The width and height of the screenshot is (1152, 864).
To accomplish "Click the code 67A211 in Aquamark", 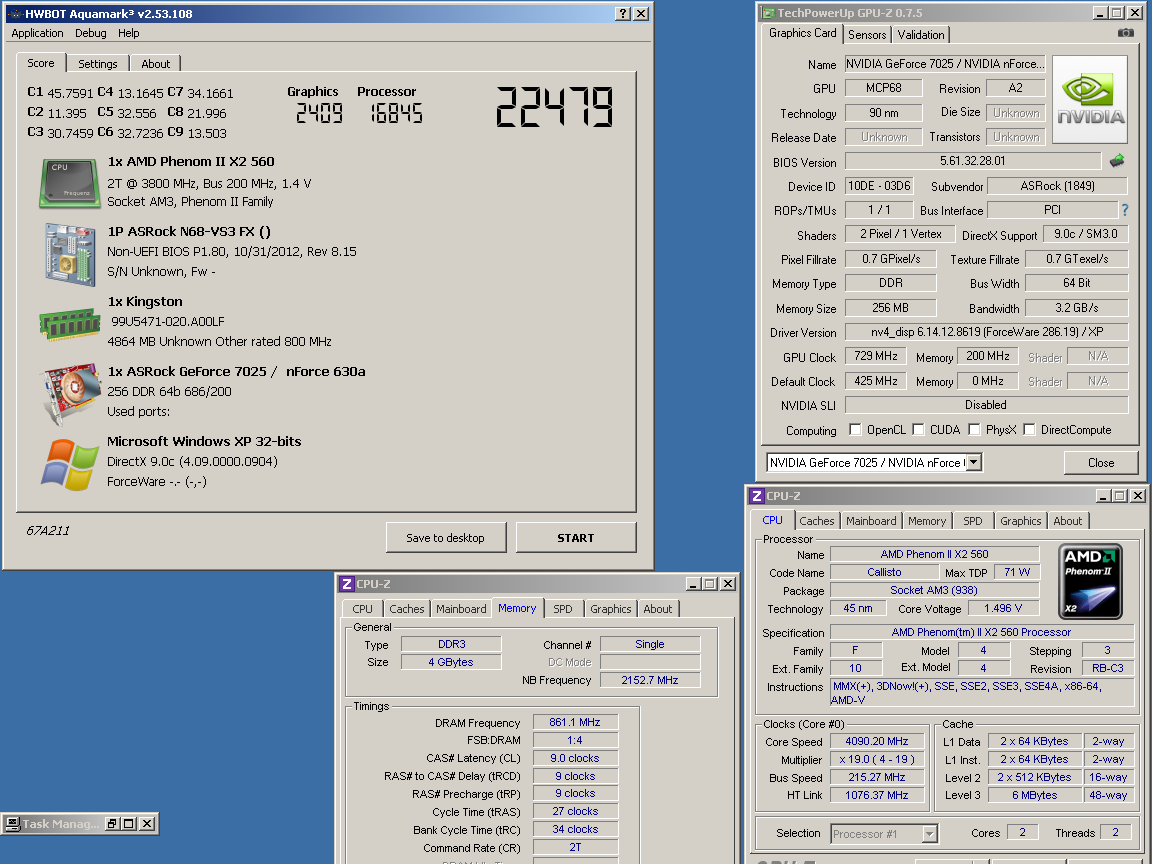I will (48, 530).
